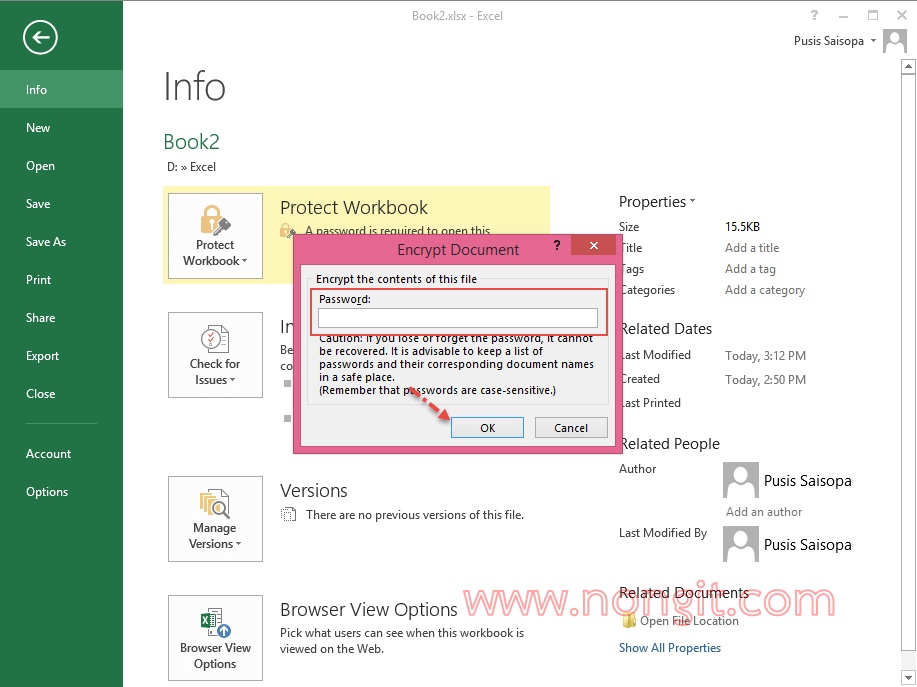This screenshot has width=917, height=687.
Task: Click Add a title property field
Action: [x=751, y=248]
